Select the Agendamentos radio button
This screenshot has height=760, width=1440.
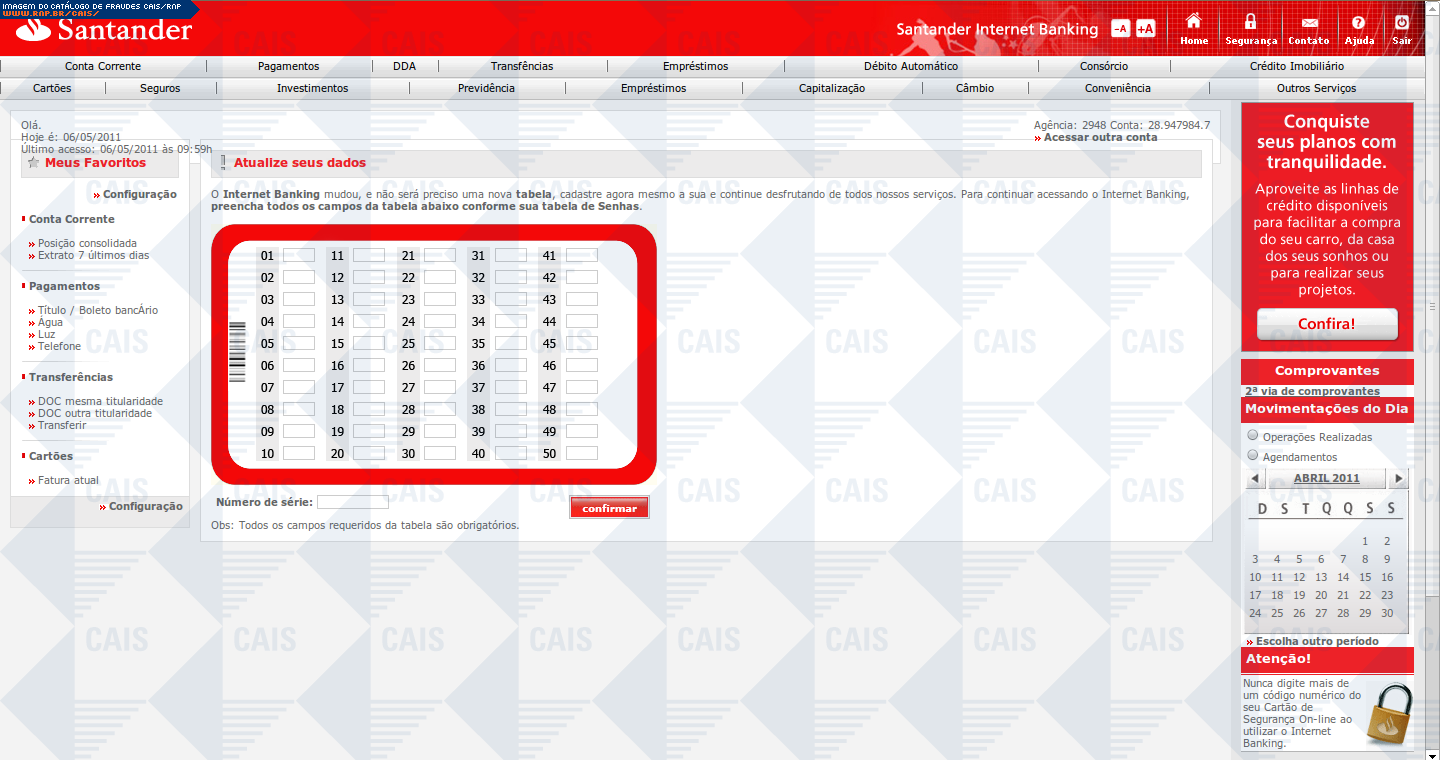pos(1253,456)
